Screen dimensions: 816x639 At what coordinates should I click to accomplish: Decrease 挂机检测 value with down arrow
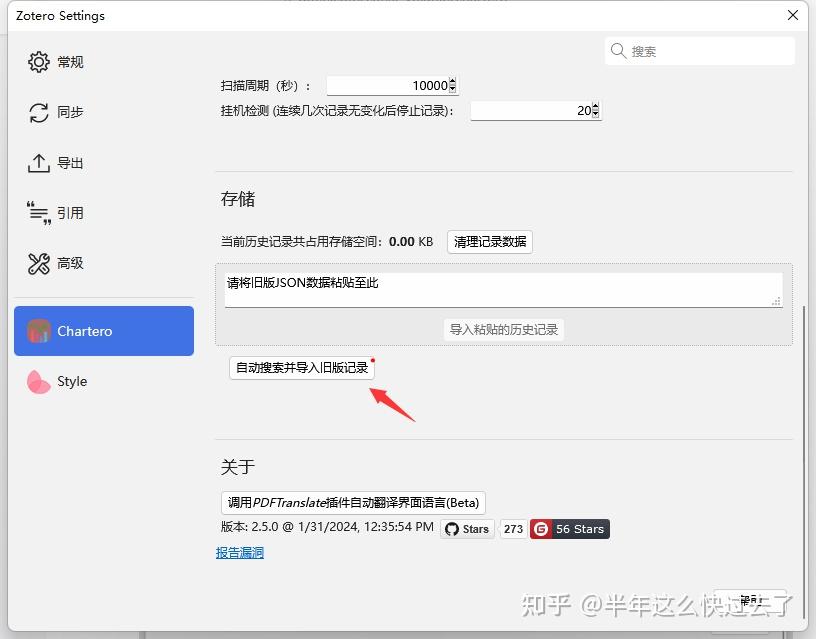(x=596, y=115)
